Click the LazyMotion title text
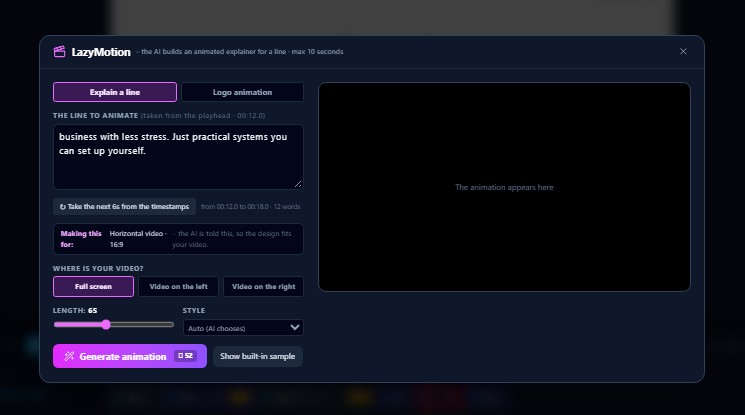The image size is (745, 415). 101,52
